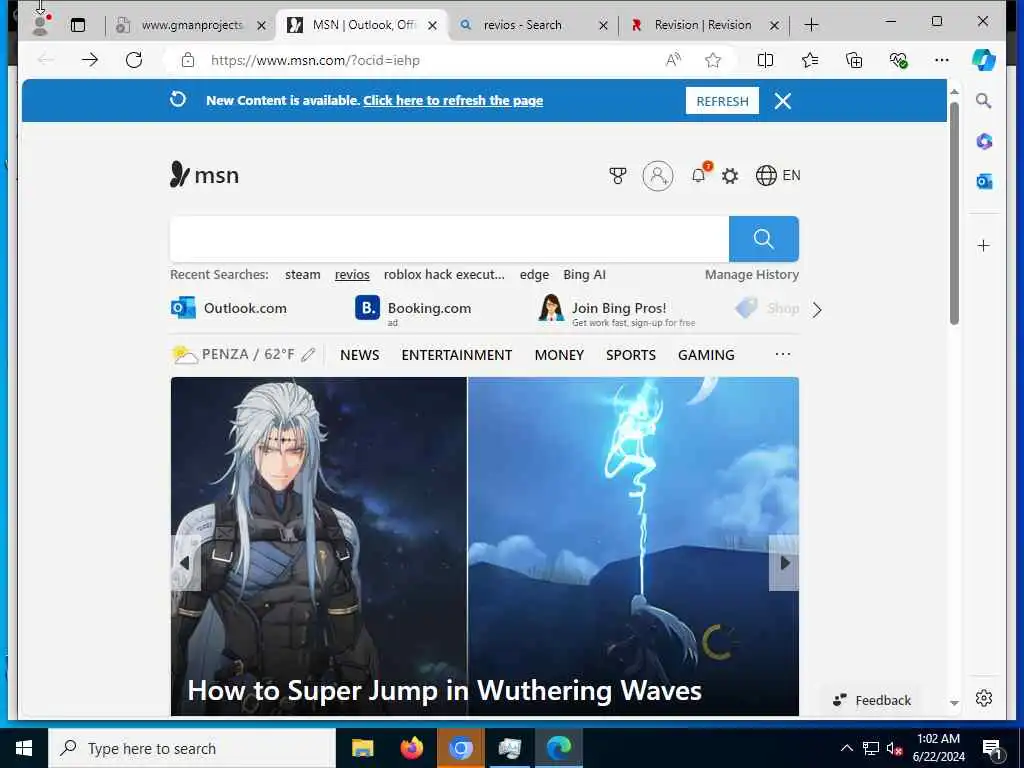Open the tab actions menu icon
Screen dimensions: 1024x768
point(78,25)
